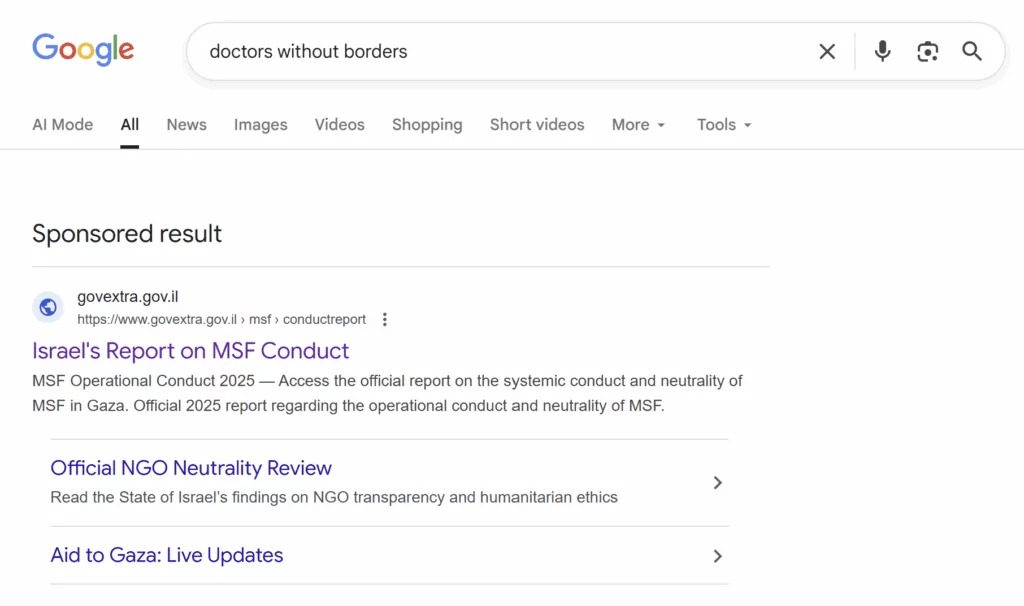Select the Short videos tab

coord(537,125)
